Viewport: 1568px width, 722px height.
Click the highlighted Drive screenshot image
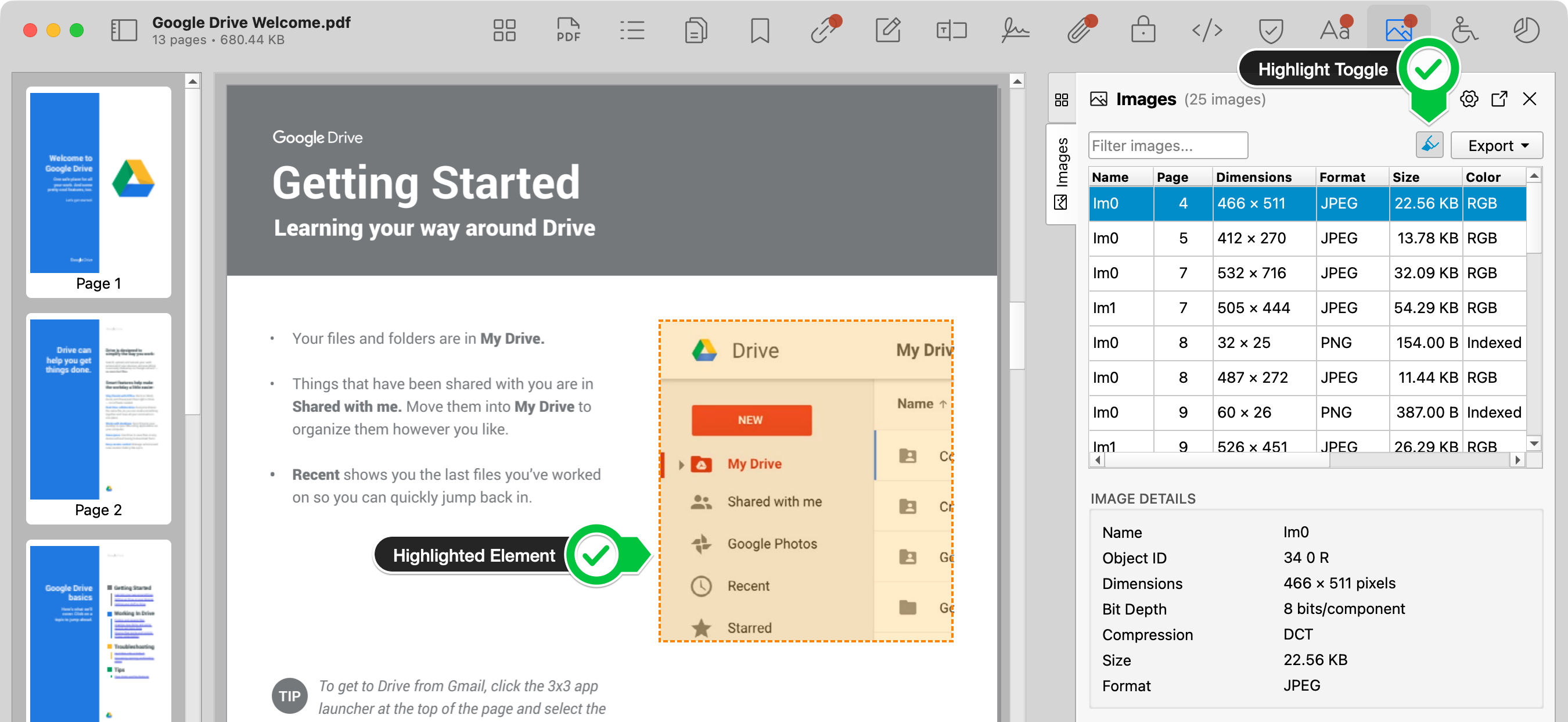pos(806,481)
